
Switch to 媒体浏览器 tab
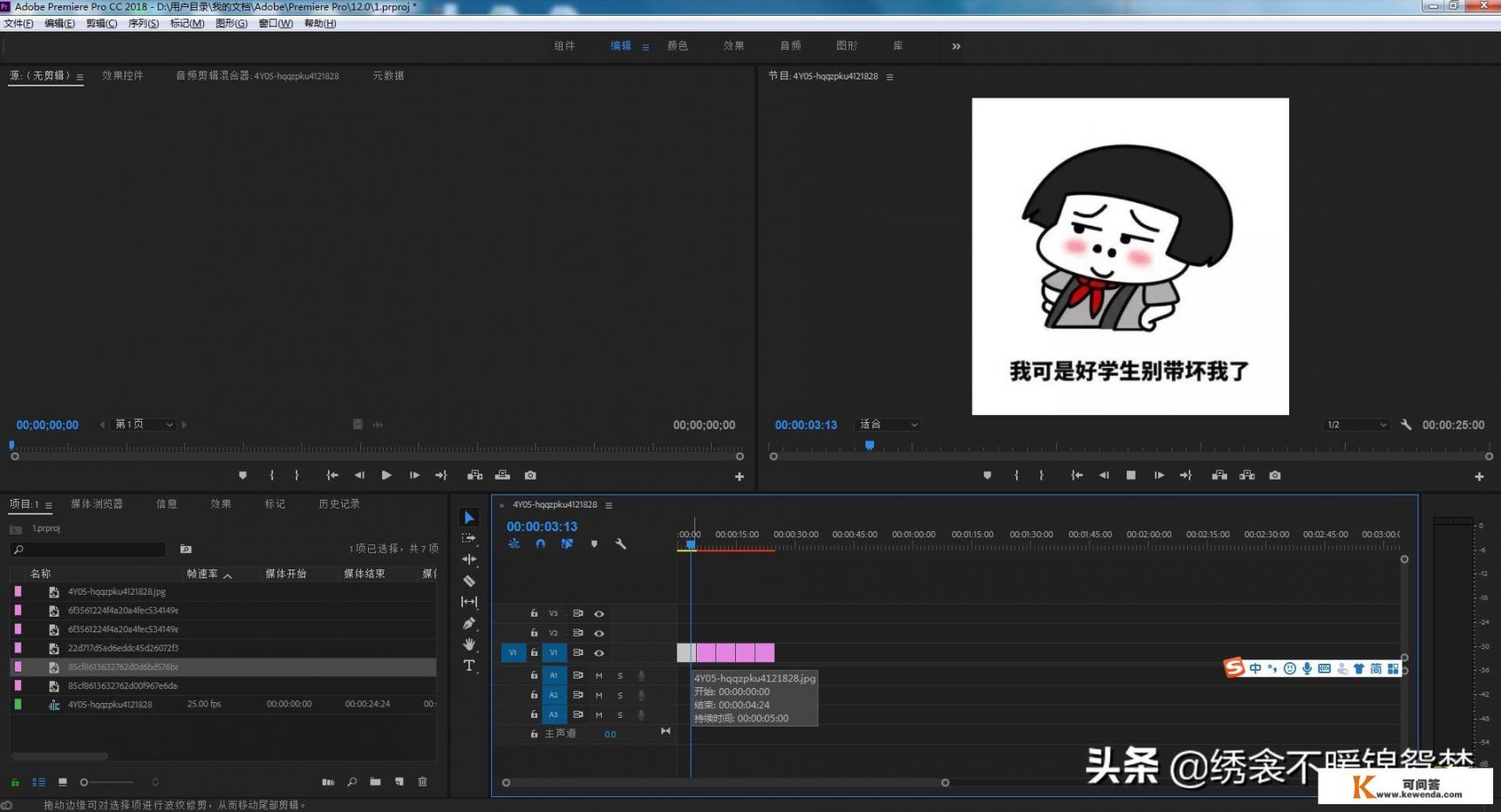(x=97, y=504)
